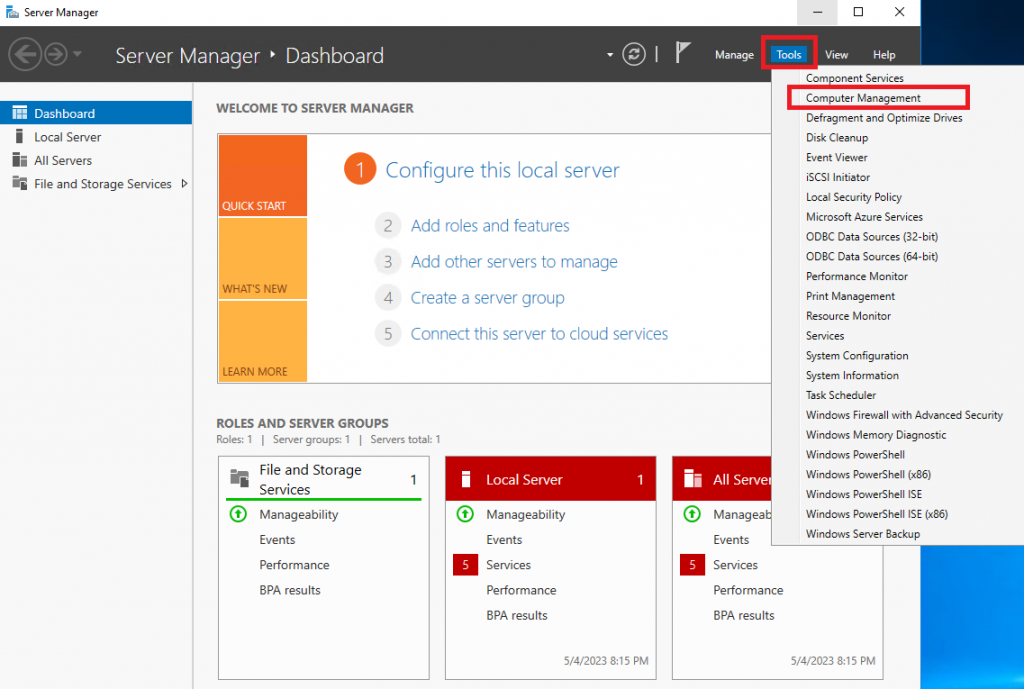Viewport: 1024px width, 689px height.
Task: Select the Dashboard sidebar icon
Action: (x=20, y=113)
